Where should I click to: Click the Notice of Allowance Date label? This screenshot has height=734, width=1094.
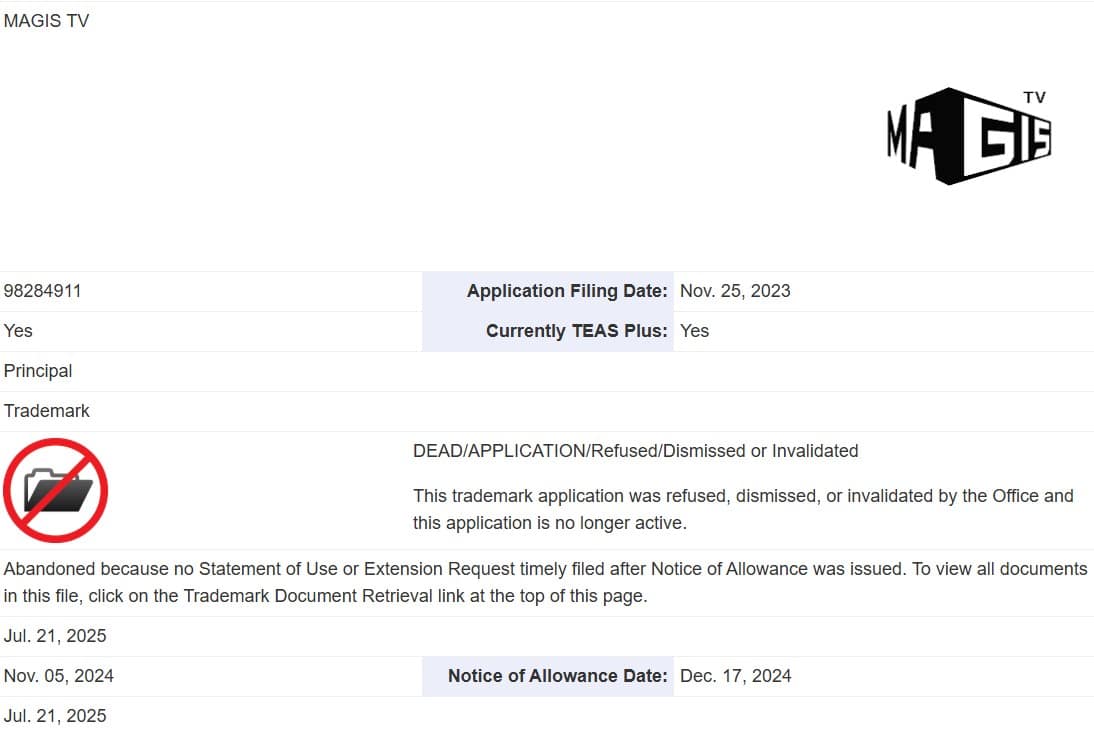[x=557, y=676]
